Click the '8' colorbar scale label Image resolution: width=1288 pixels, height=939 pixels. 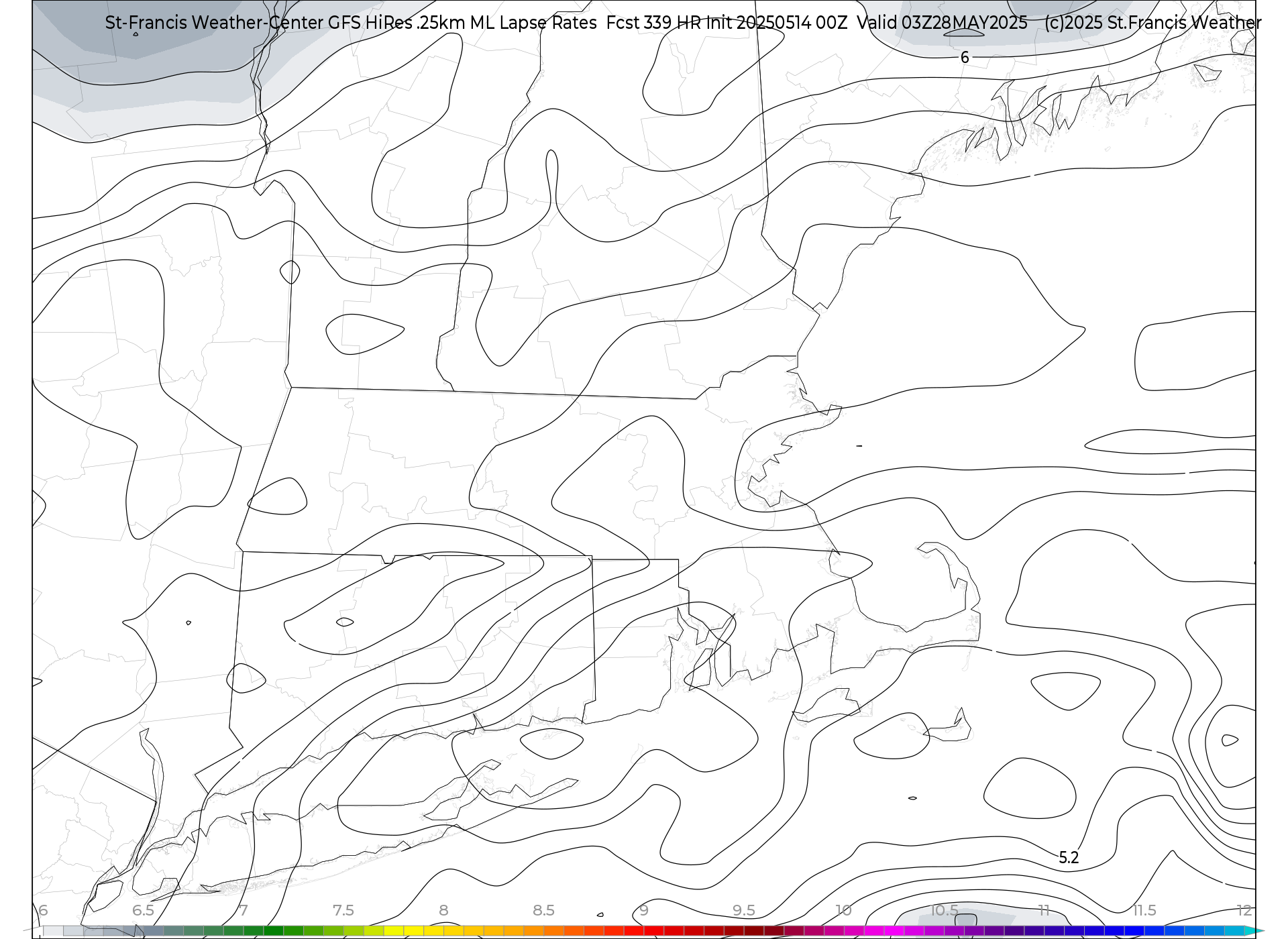(443, 910)
